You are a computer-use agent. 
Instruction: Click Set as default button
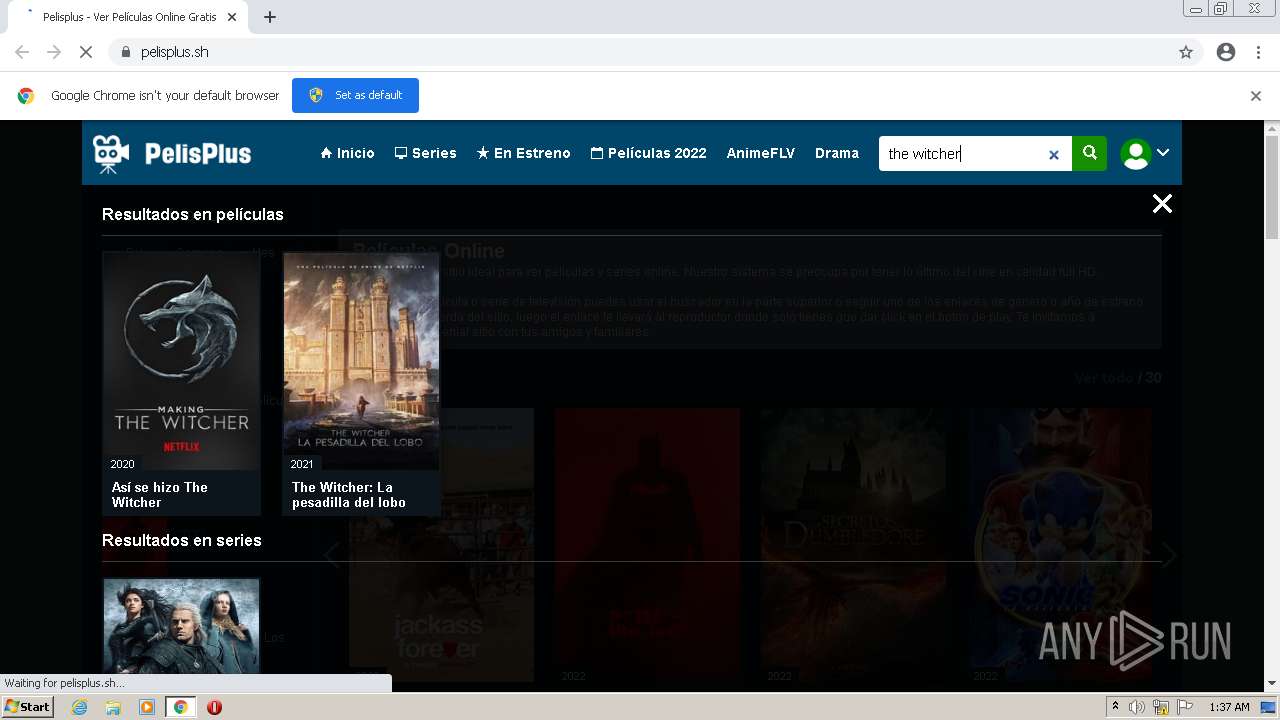click(355, 95)
